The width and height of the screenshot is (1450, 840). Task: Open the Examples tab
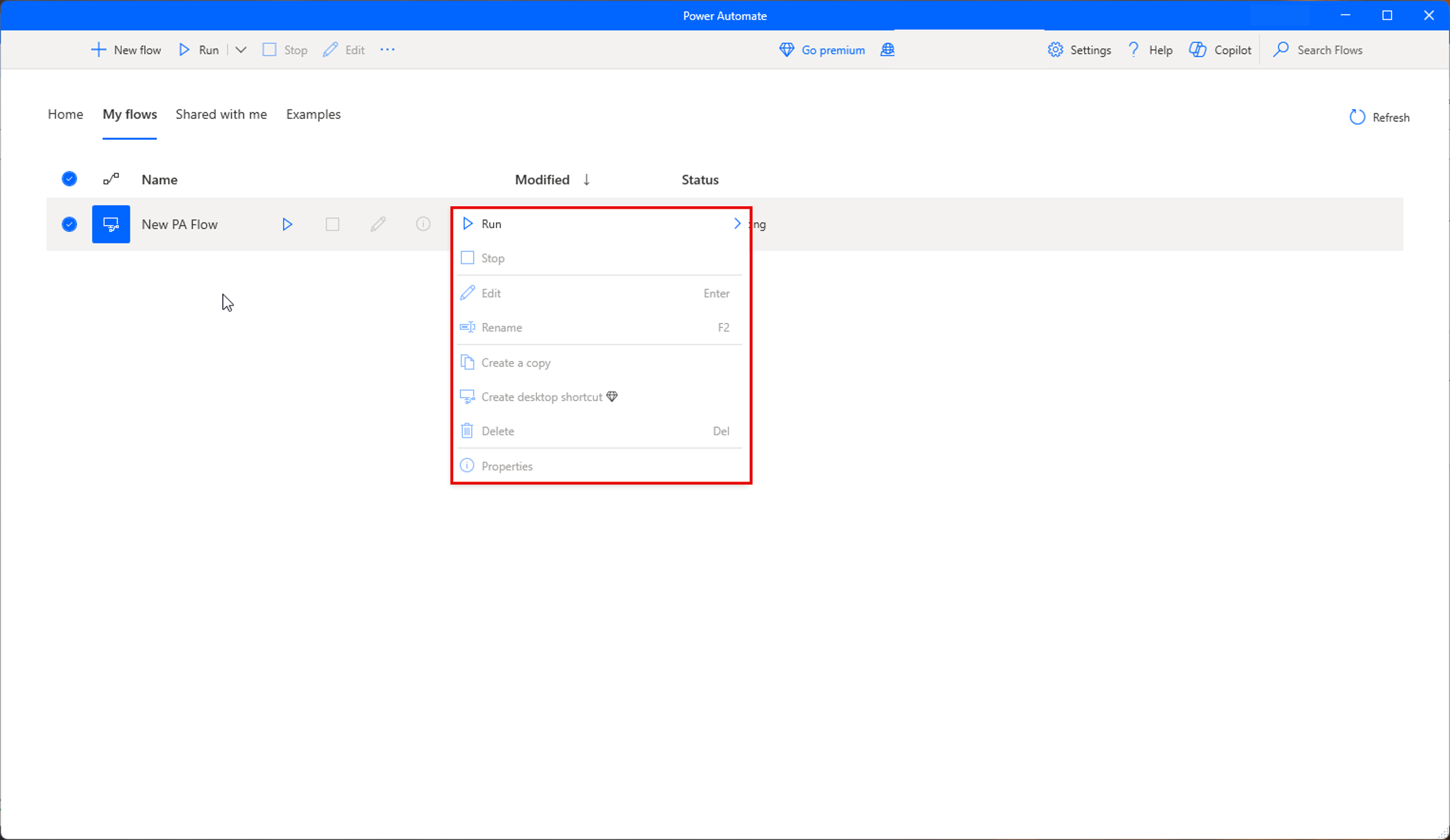(x=313, y=114)
